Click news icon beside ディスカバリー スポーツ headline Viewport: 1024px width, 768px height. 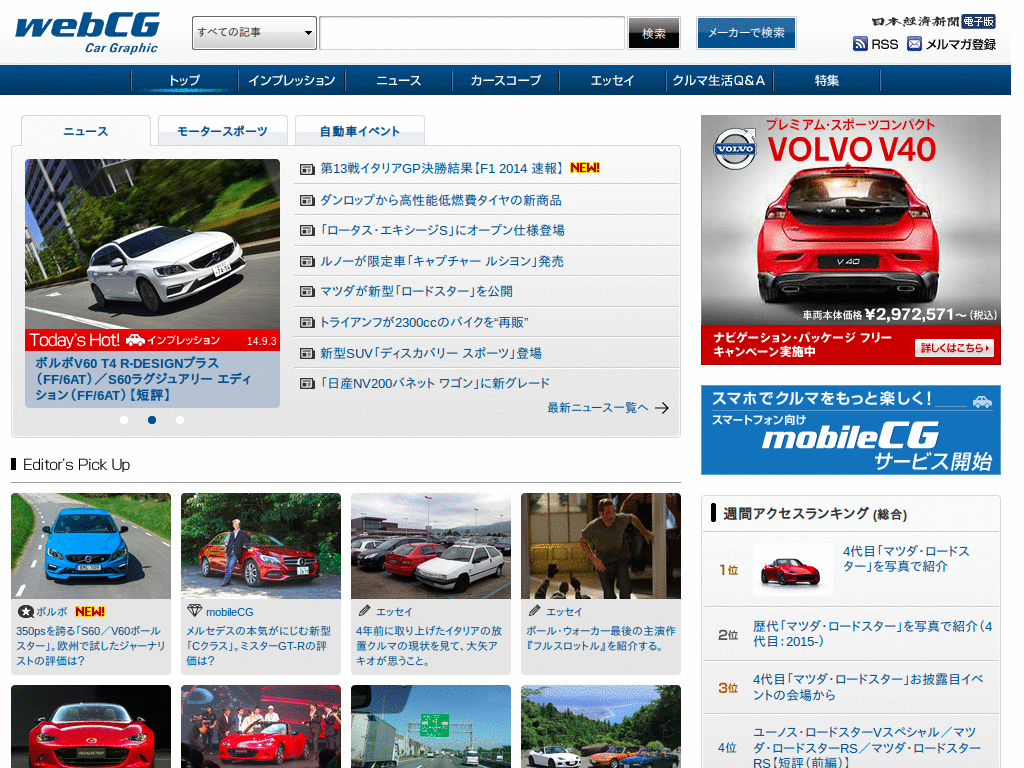307,353
